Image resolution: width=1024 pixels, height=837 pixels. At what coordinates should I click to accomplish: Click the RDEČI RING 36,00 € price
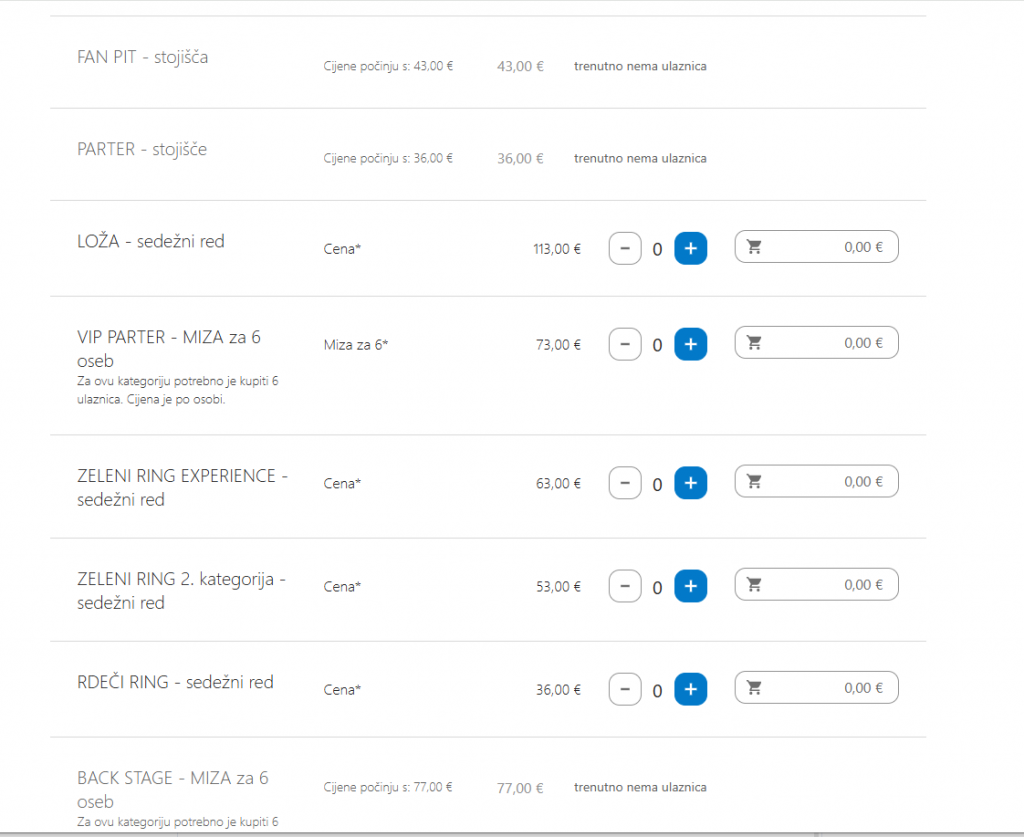coord(558,689)
